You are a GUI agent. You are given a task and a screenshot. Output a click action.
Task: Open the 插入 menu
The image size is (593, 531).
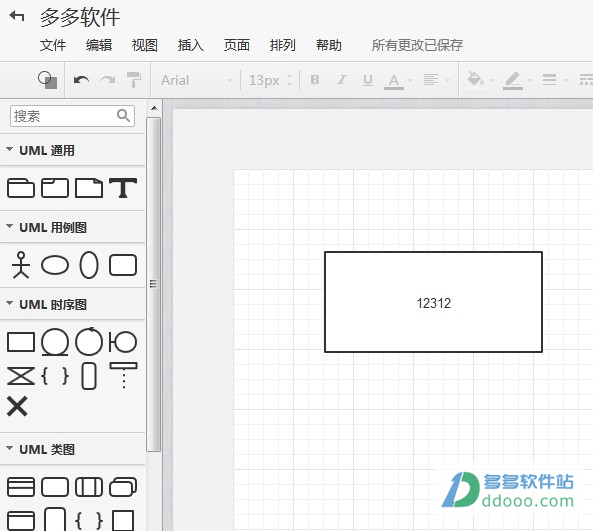(x=191, y=45)
